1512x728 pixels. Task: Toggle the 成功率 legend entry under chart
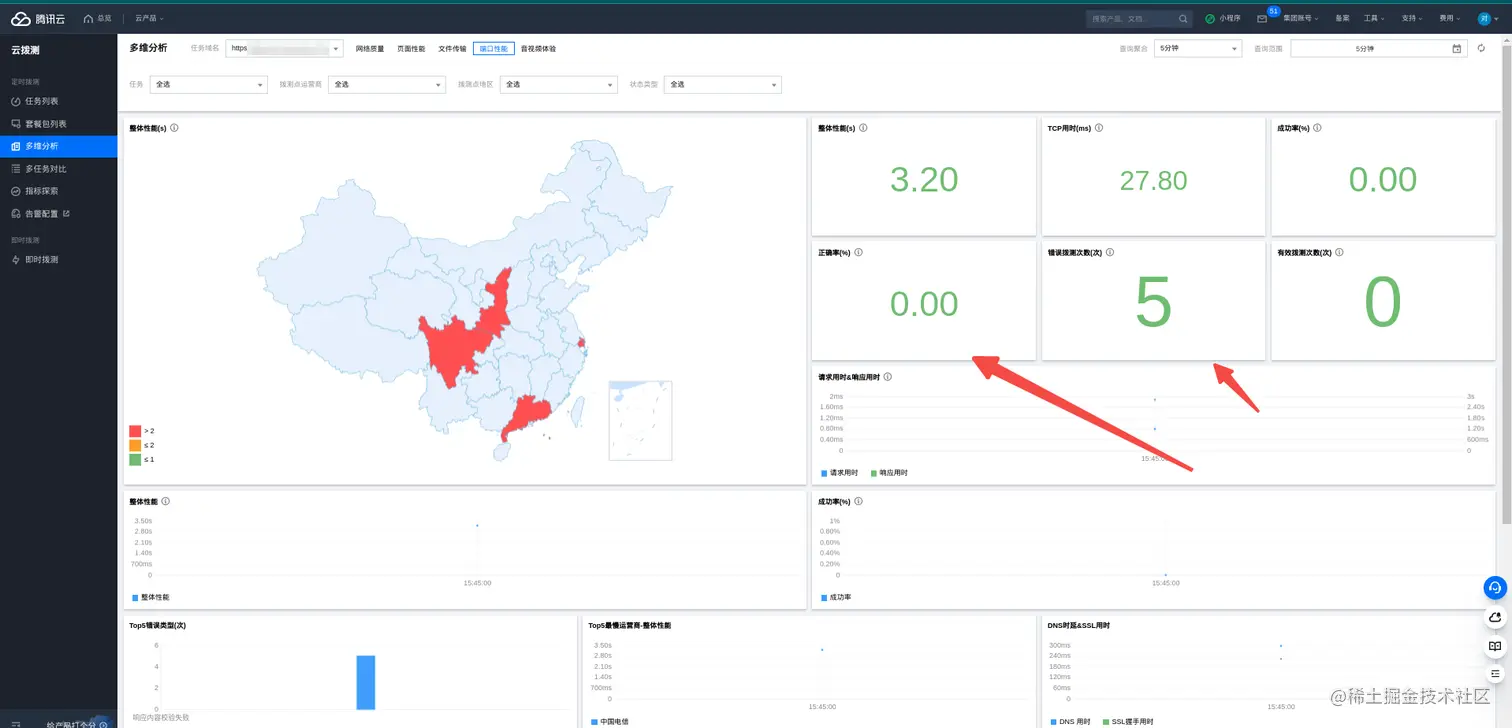835,597
